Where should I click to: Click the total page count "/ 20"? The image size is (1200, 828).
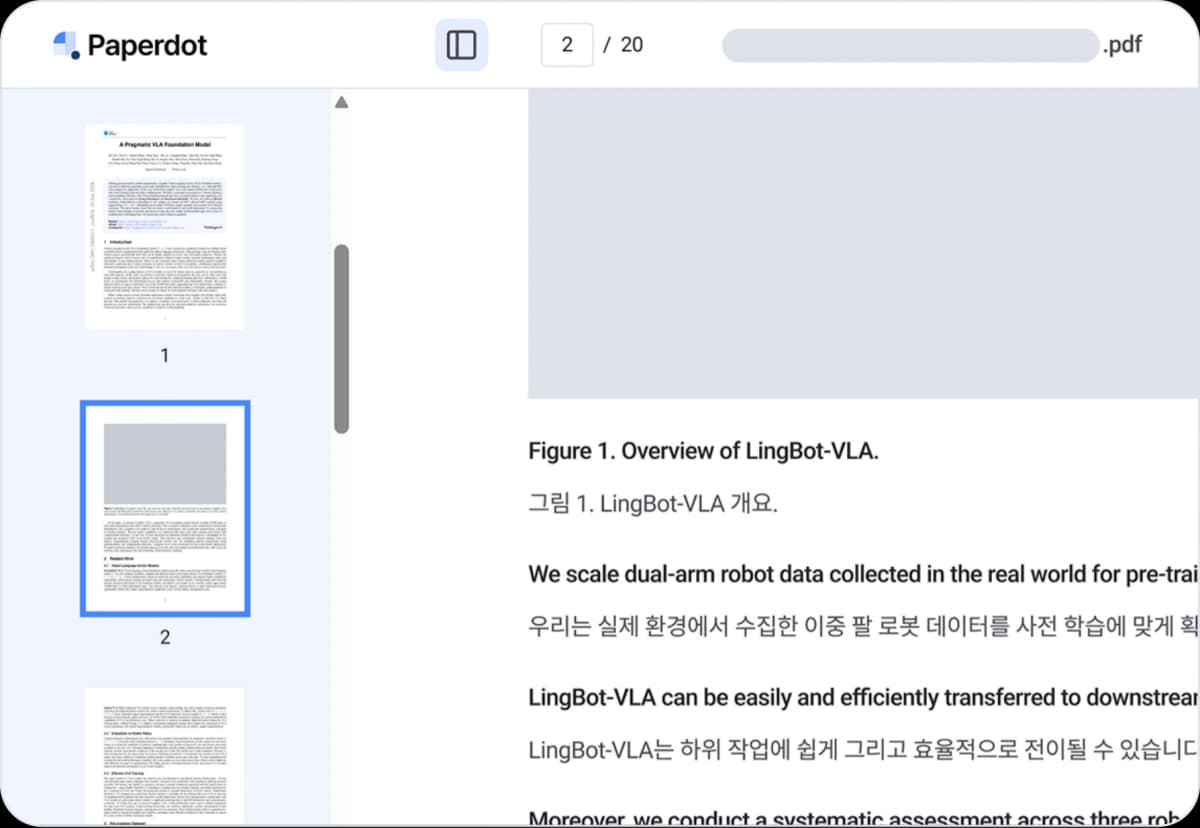(623, 45)
